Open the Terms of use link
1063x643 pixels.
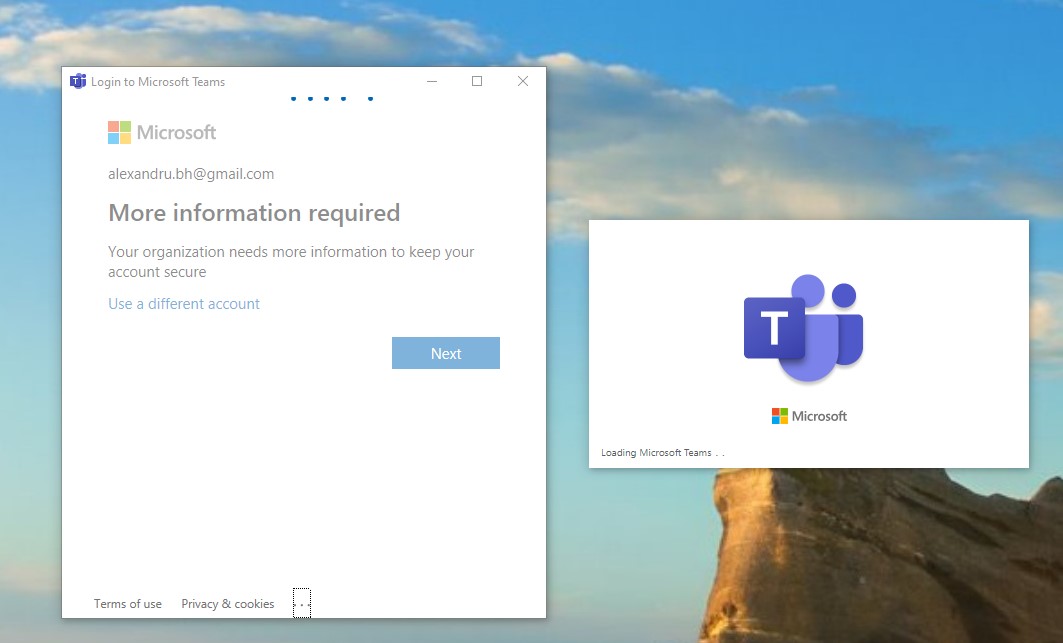(x=127, y=604)
